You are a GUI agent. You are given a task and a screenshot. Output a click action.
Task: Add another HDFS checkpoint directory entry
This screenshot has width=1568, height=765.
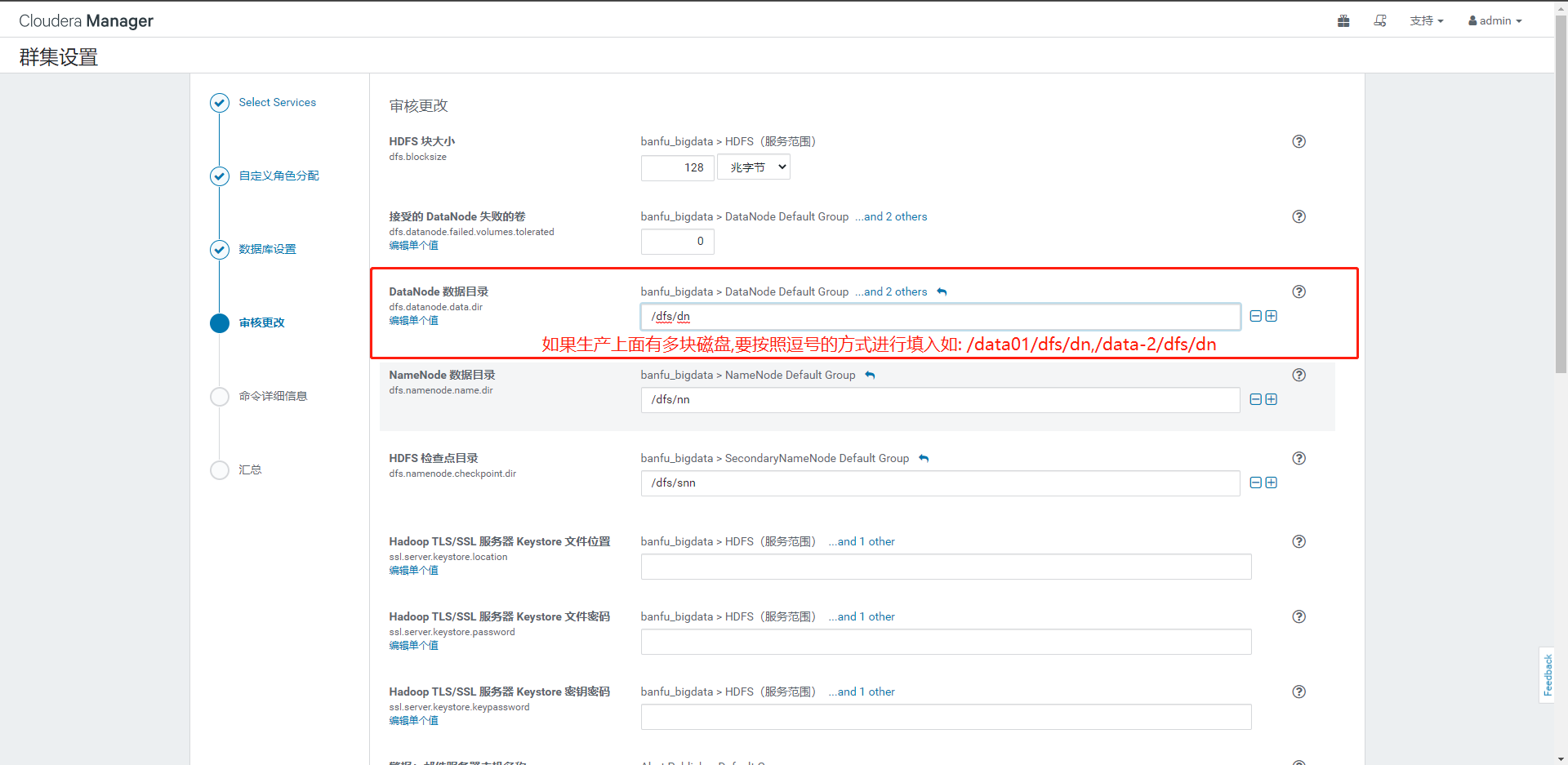(x=1272, y=483)
